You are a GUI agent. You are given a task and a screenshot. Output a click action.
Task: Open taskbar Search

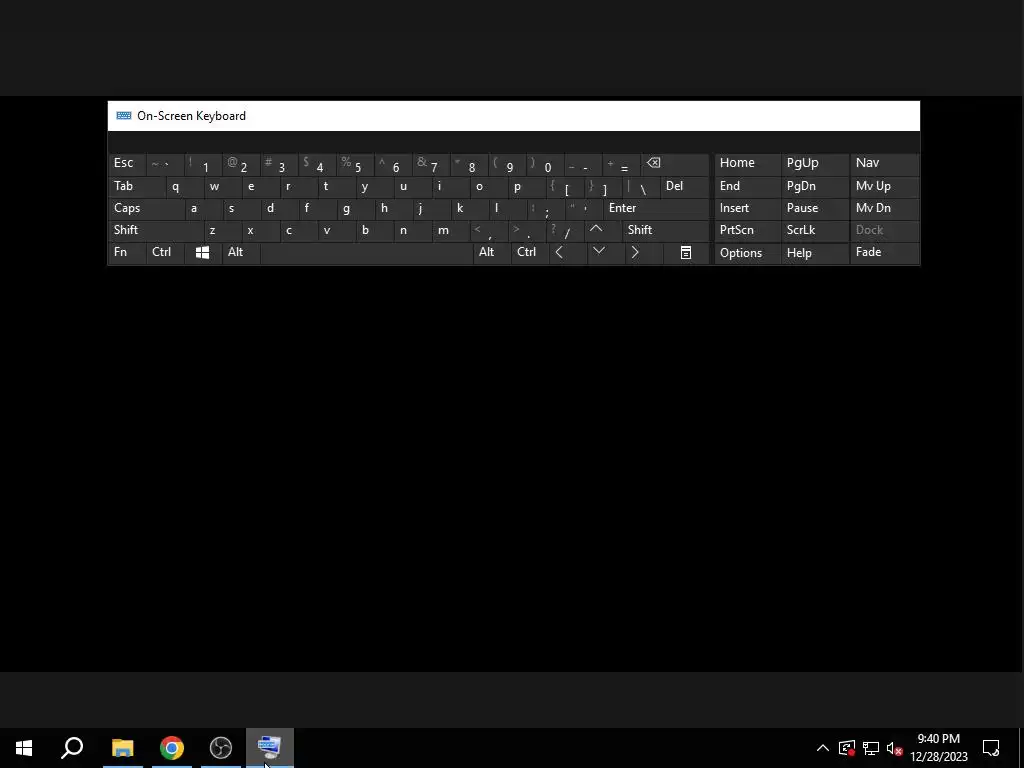(x=72, y=748)
